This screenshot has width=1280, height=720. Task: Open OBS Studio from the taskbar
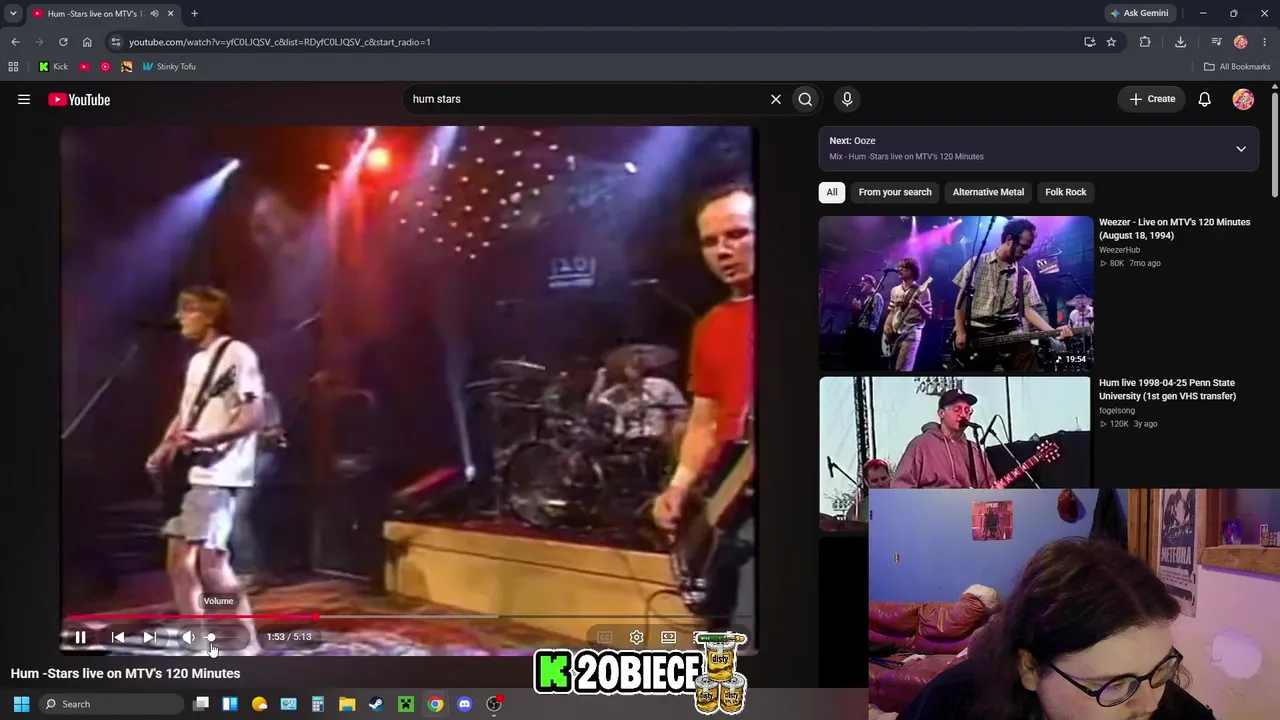pos(493,704)
